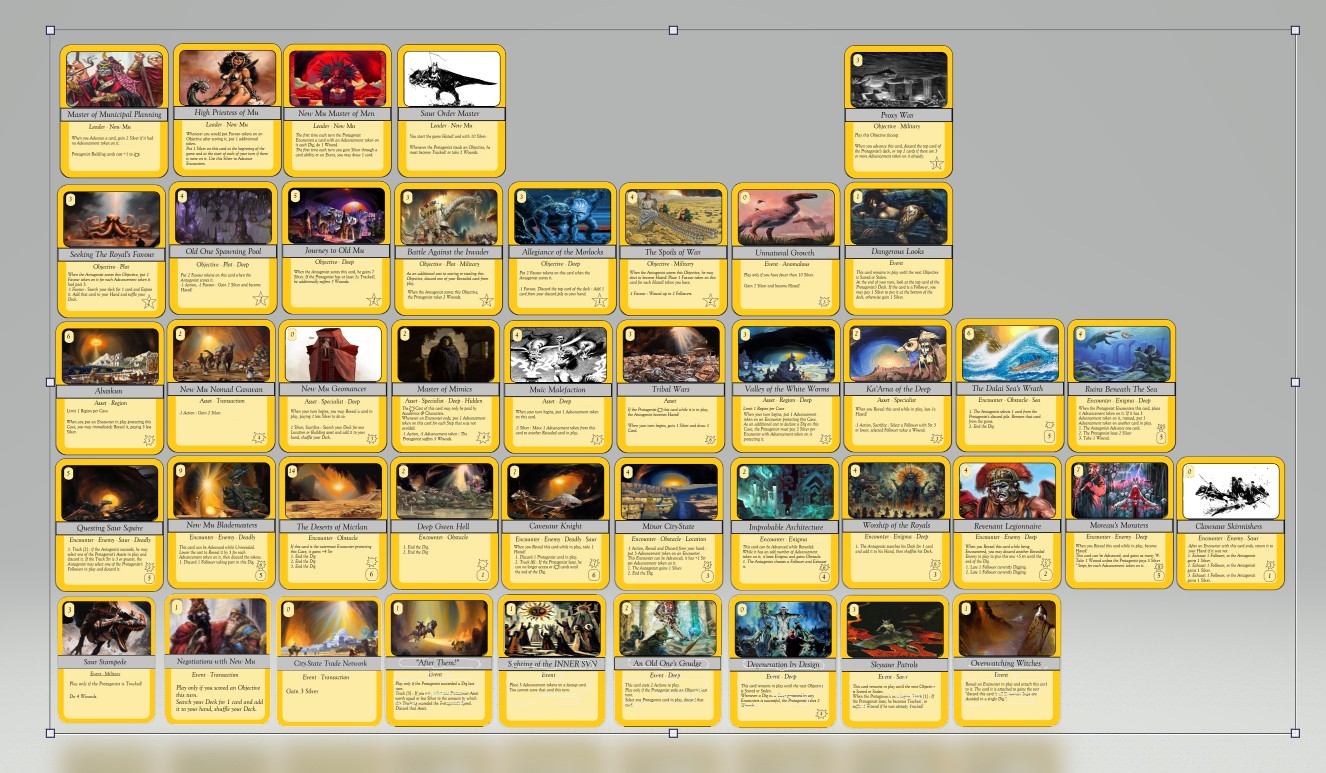Select the Questing Saur Squire card

111,526
